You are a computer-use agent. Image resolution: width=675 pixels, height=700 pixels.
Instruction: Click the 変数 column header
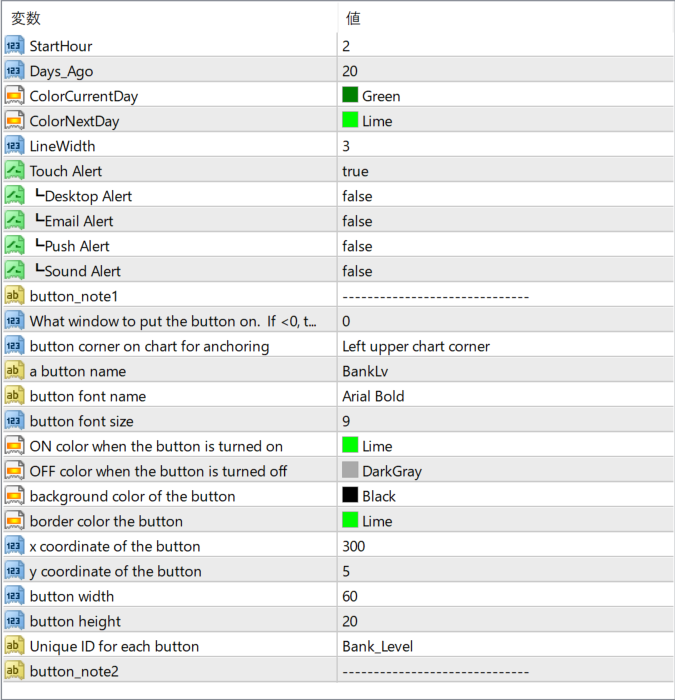[x=25, y=18]
